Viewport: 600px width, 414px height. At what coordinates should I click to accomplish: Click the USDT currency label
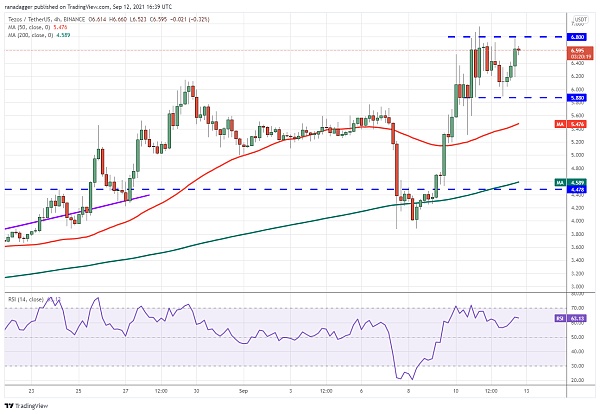[x=580, y=19]
